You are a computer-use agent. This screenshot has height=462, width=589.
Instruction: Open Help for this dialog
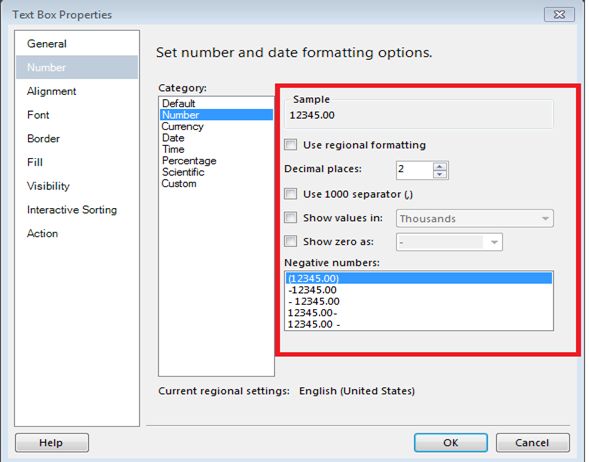(x=52, y=442)
